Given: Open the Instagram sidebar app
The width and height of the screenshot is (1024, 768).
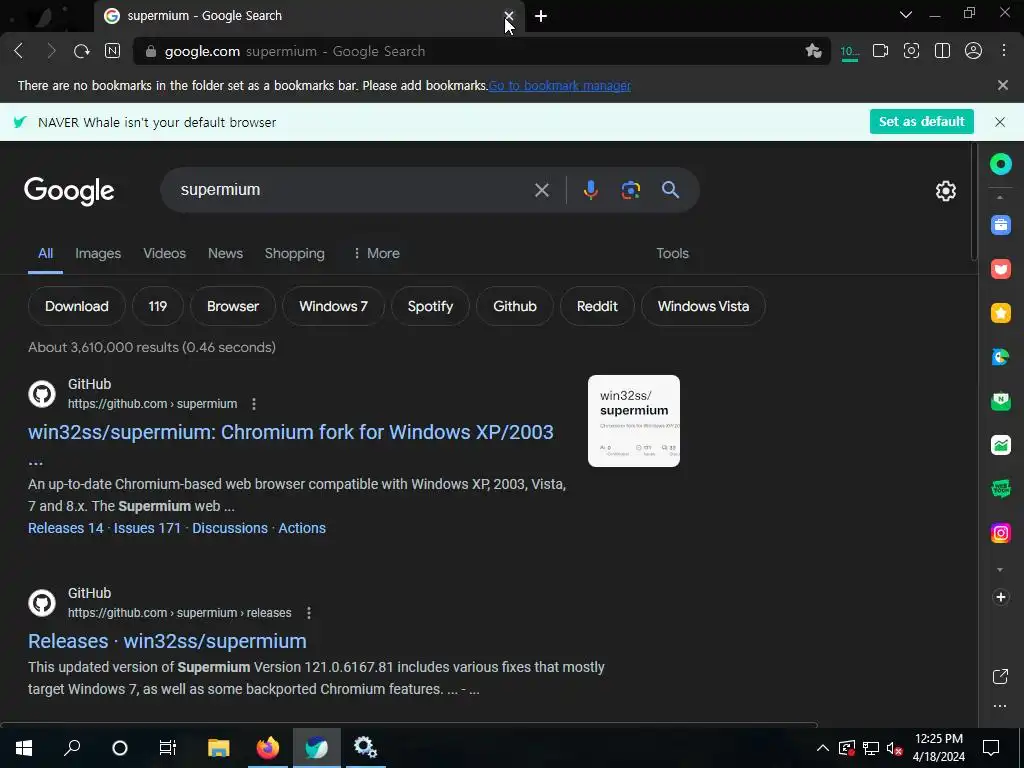Looking at the screenshot, I should pyautogui.click(x=1000, y=533).
